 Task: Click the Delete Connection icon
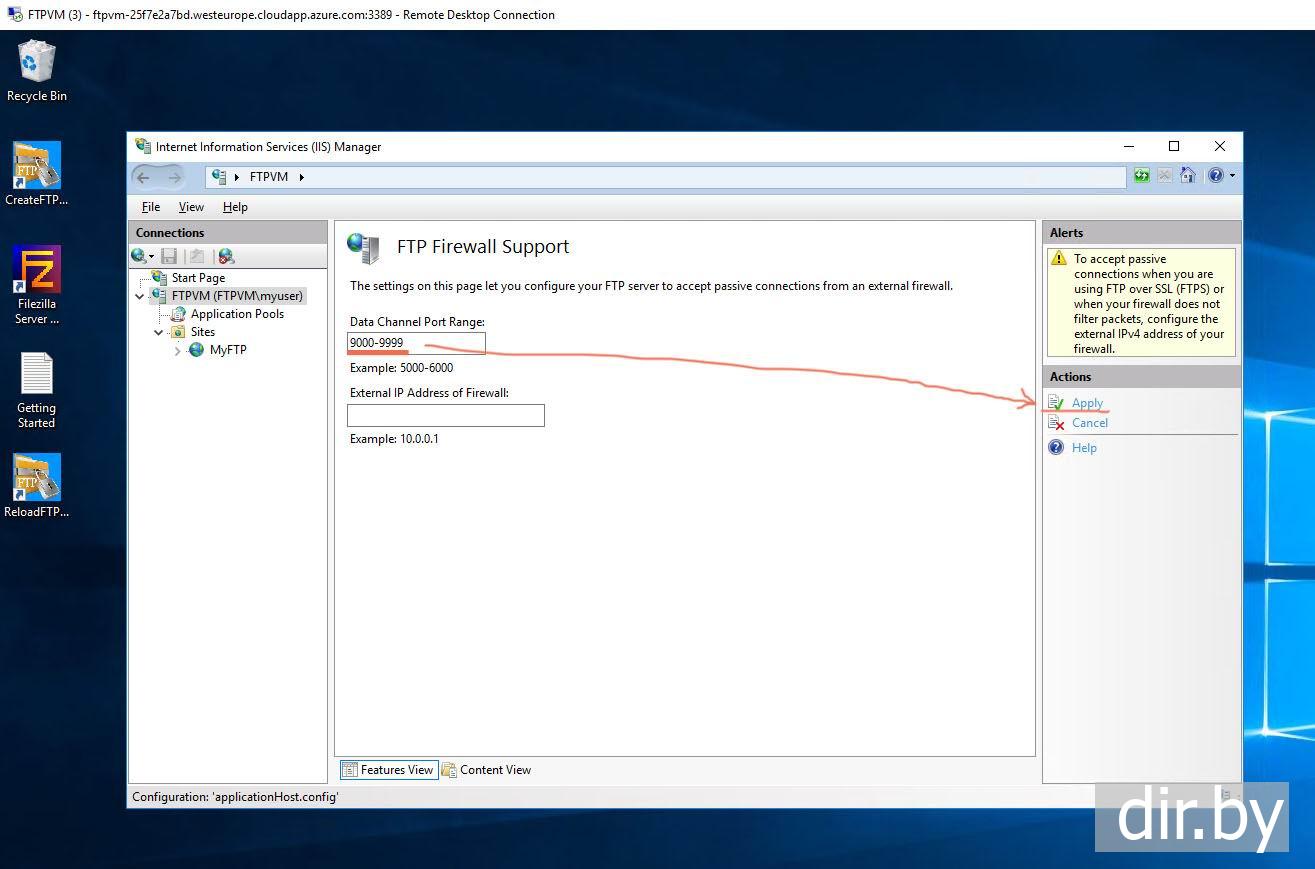click(x=226, y=257)
